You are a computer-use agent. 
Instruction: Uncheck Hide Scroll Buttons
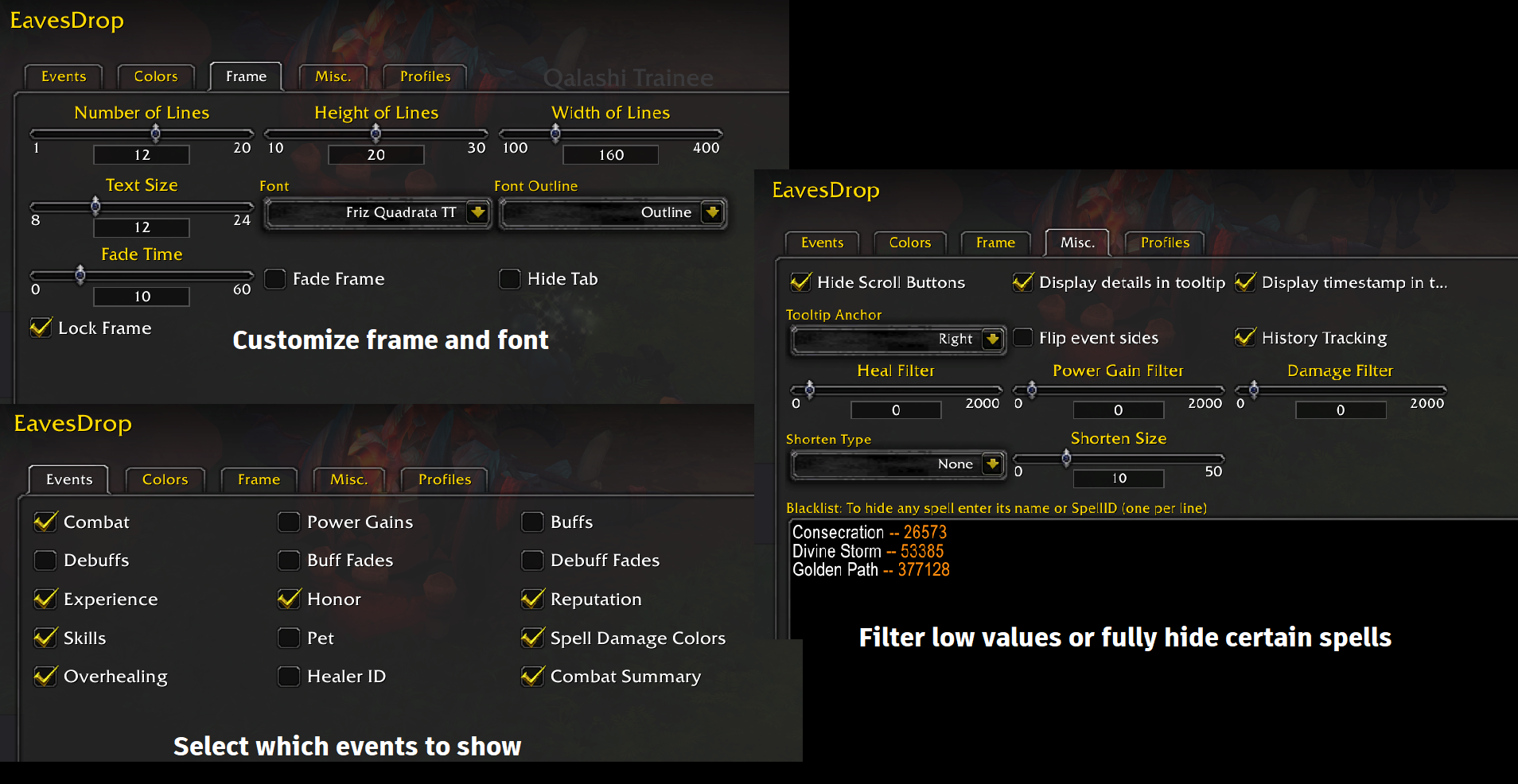(x=800, y=282)
